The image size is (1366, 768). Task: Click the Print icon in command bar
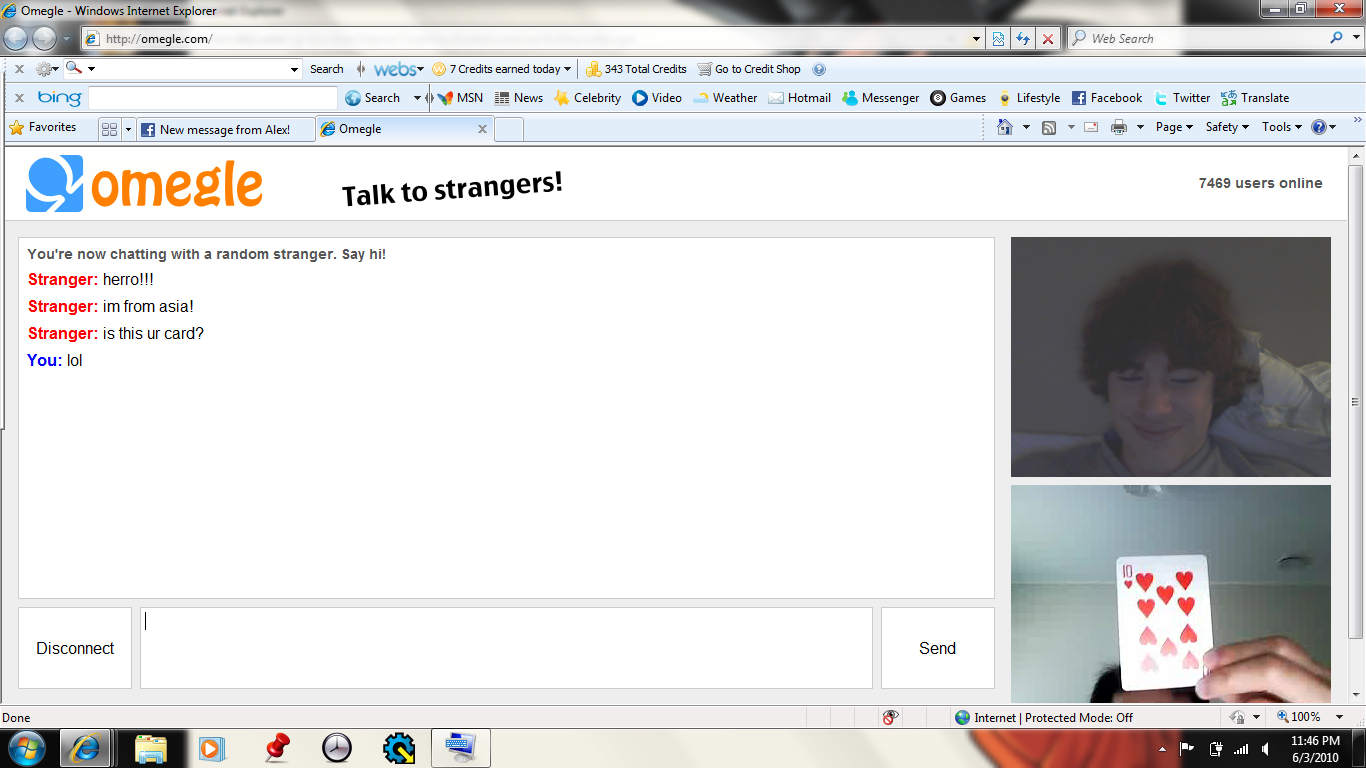[x=1119, y=127]
